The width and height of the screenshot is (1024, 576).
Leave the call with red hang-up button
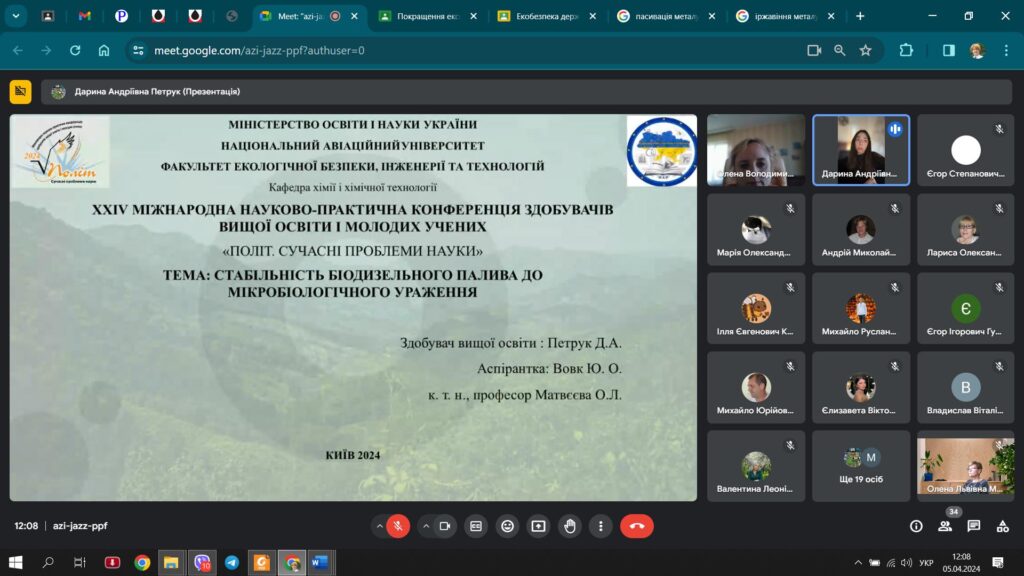[636, 526]
